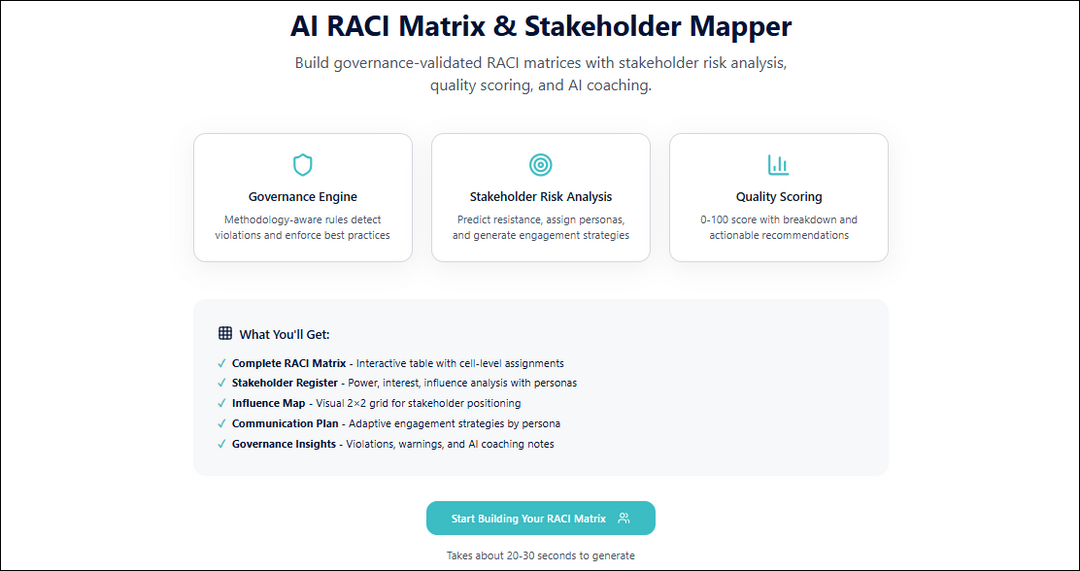Click 'Visual 2×2 grid for stakeholder positioning' text
Screen dimensions: 1080x571
pyautogui.click(x=418, y=403)
